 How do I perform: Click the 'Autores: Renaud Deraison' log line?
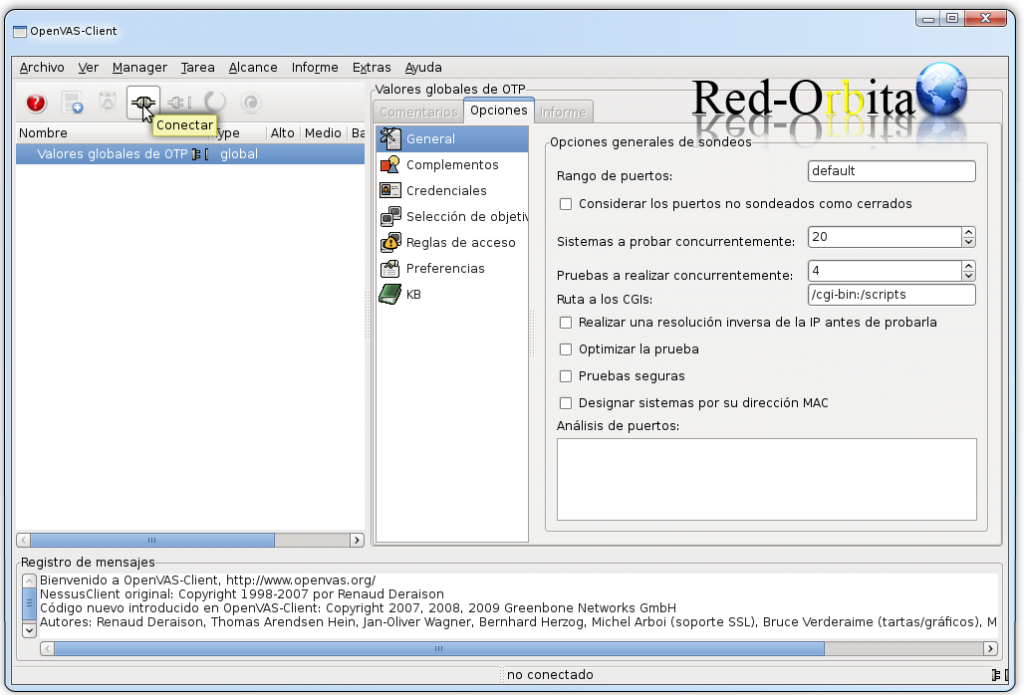[x=518, y=622]
